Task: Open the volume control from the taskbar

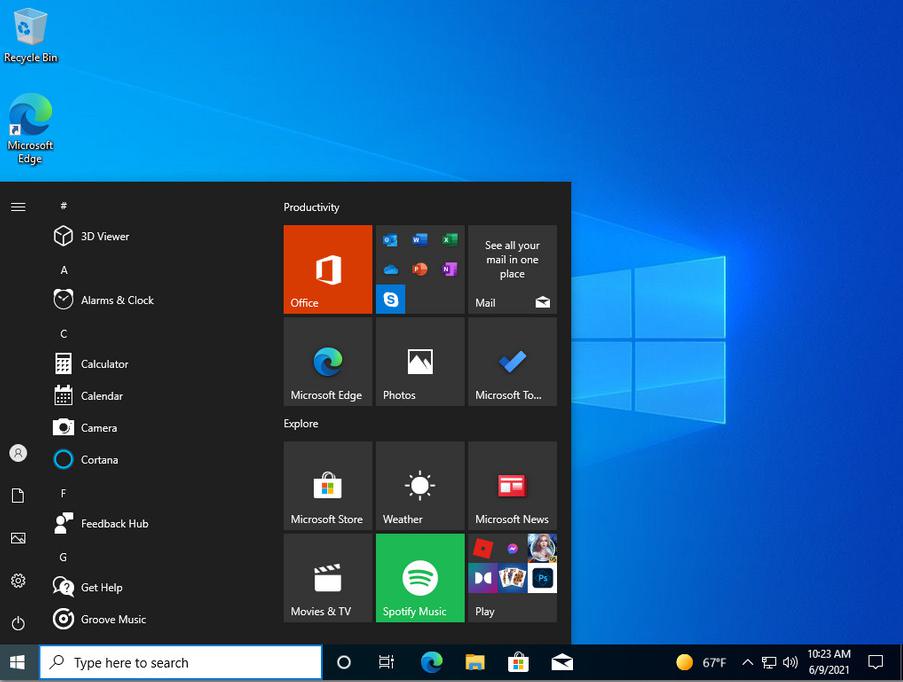Action: pos(789,661)
